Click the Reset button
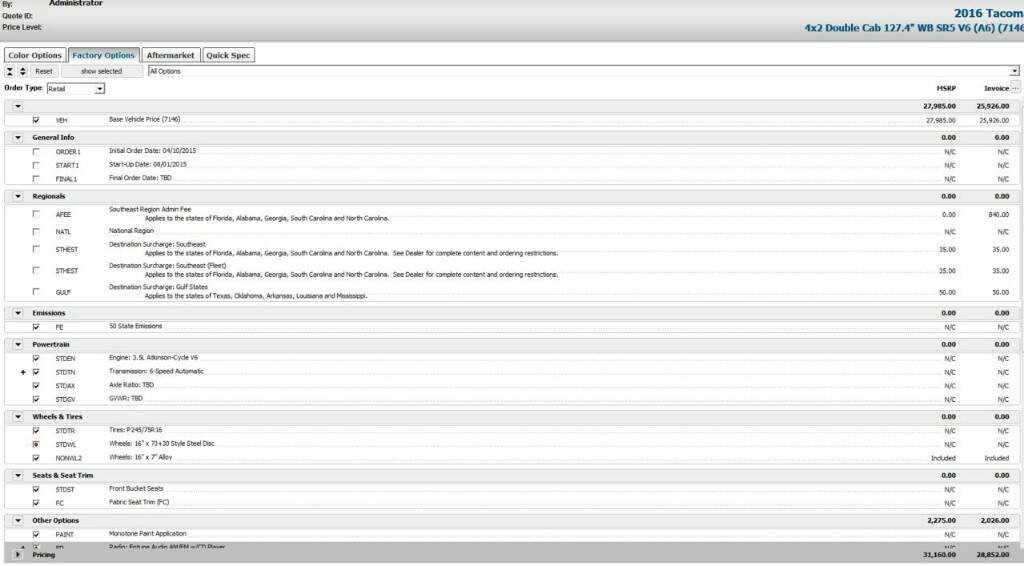Image resolution: width=1024 pixels, height=566 pixels. coord(44,71)
